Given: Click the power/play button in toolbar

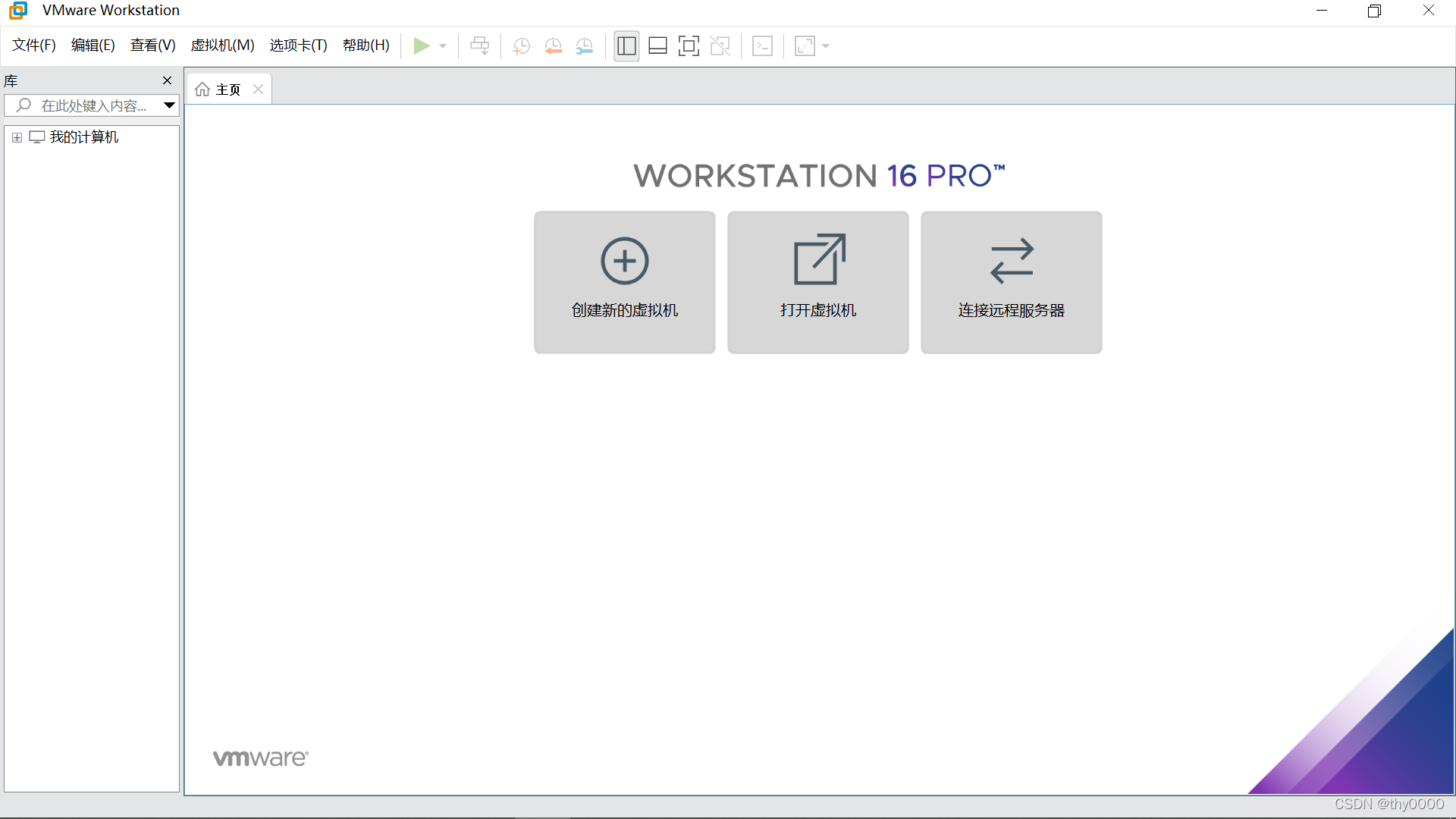Looking at the screenshot, I should [420, 46].
